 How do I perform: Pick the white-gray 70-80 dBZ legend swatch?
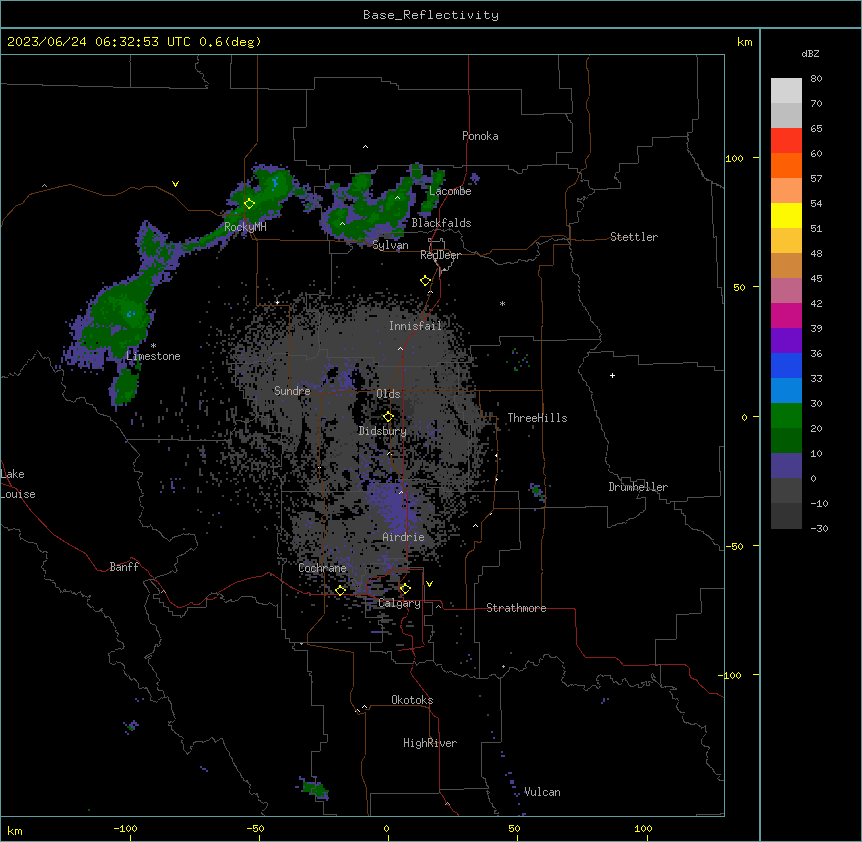[786, 91]
